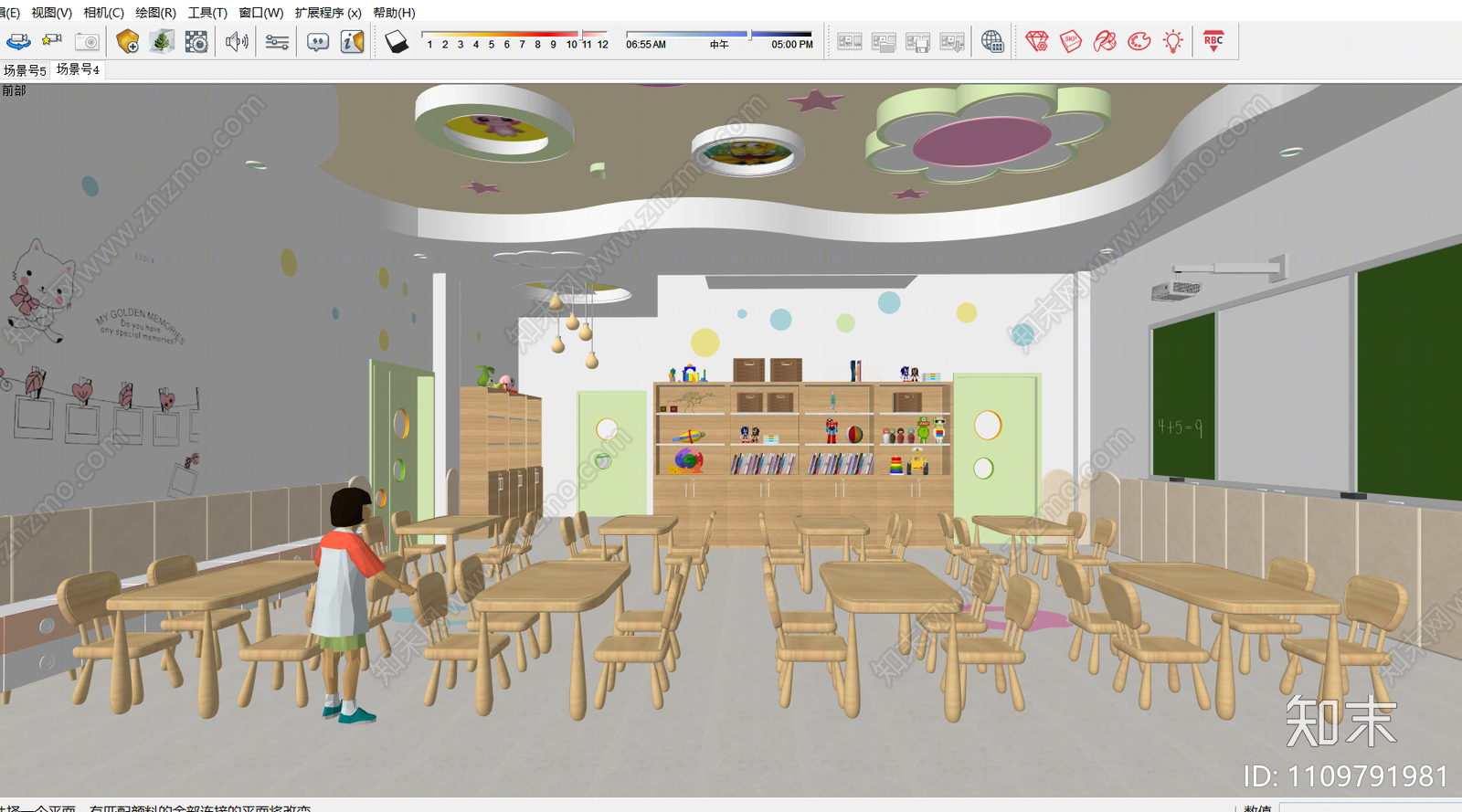Open the 绘图(R) menu
Viewport: 1462px width, 812px height.
(155, 13)
